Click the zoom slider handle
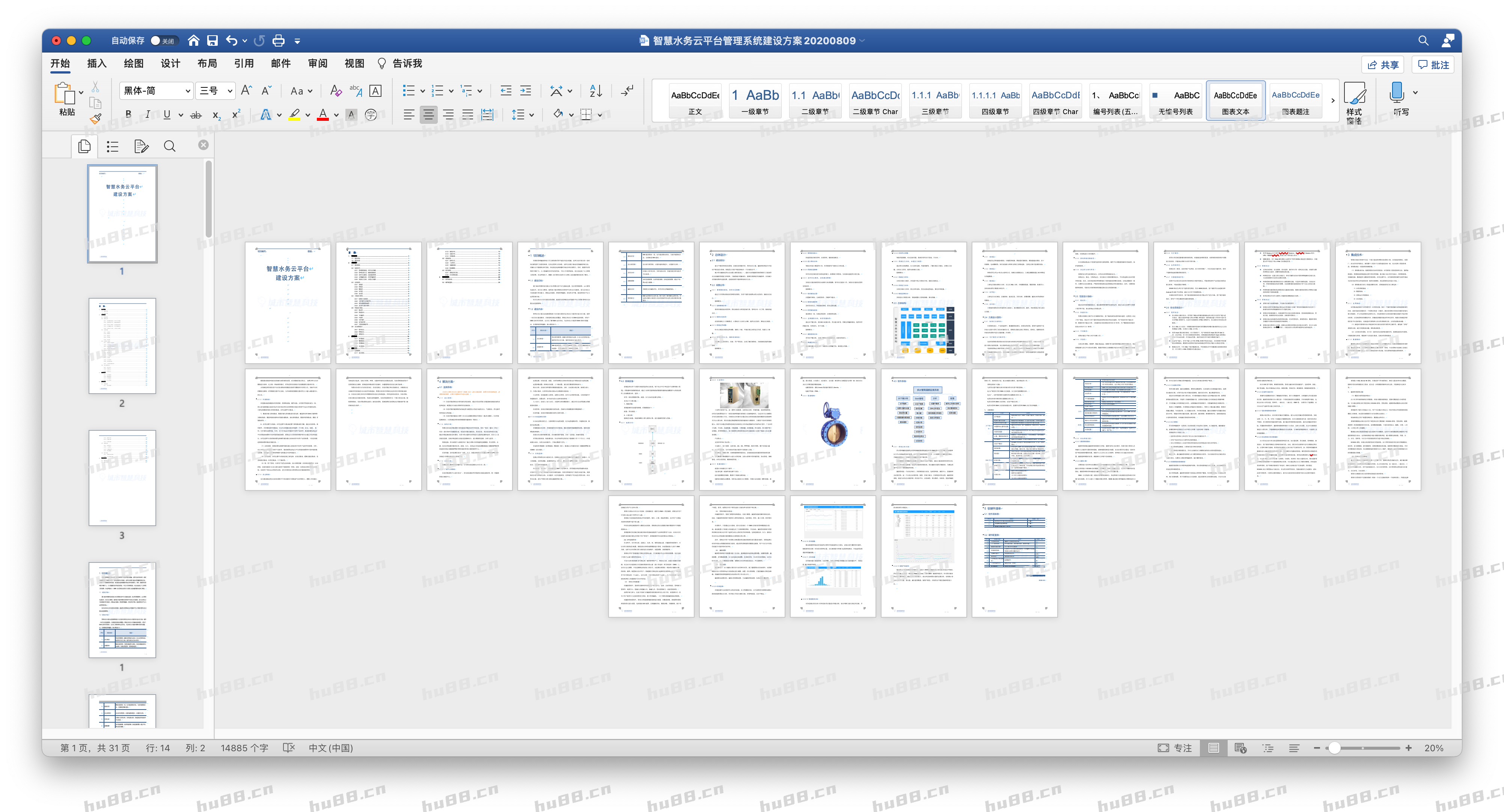 pyautogui.click(x=1334, y=748)
